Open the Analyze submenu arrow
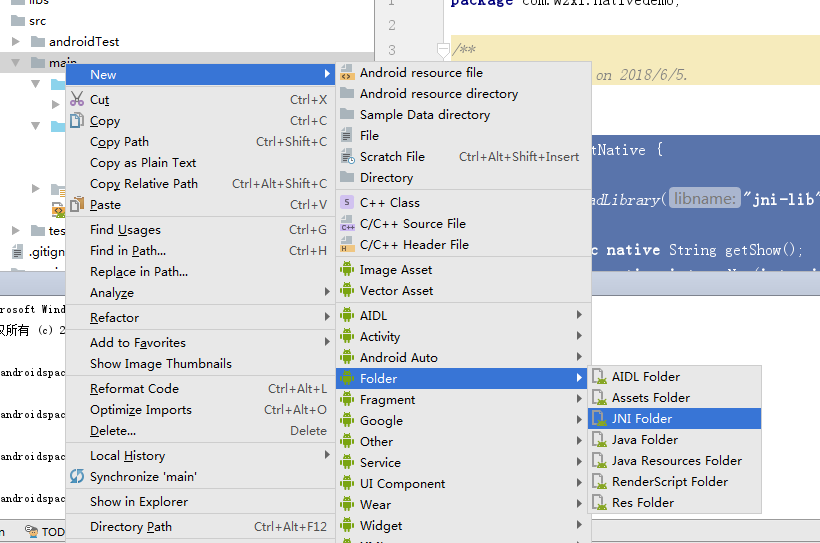 327,291
